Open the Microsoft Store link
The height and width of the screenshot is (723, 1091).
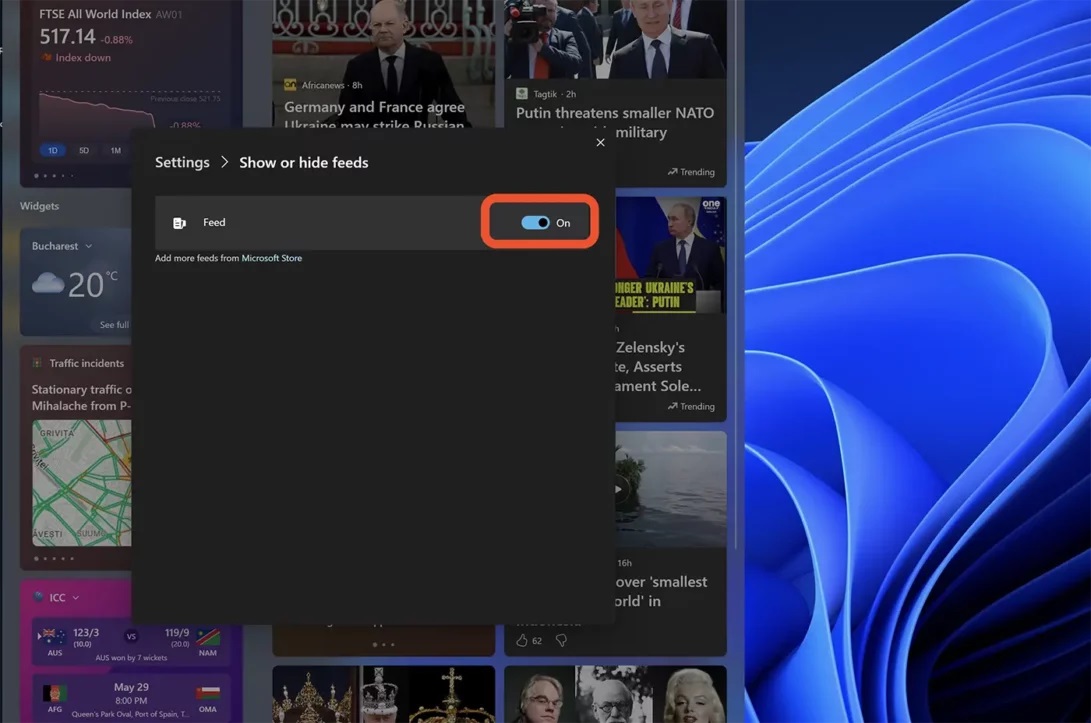(271, 258)
